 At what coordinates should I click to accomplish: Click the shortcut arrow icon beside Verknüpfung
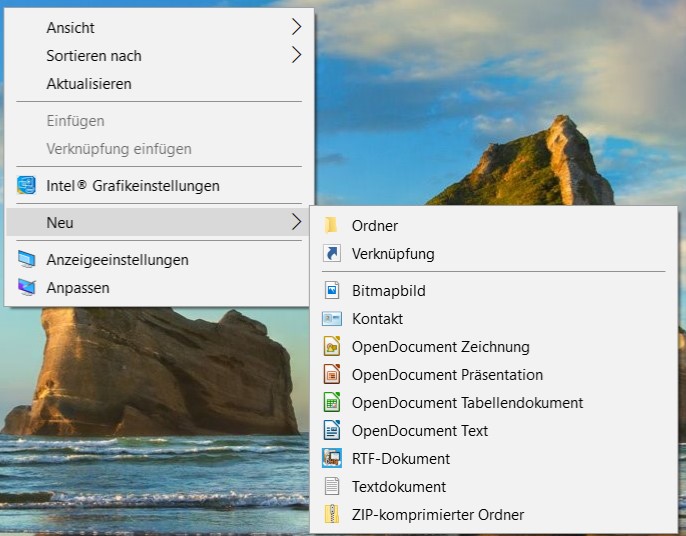pyautogui.click(x=332, y=254)
